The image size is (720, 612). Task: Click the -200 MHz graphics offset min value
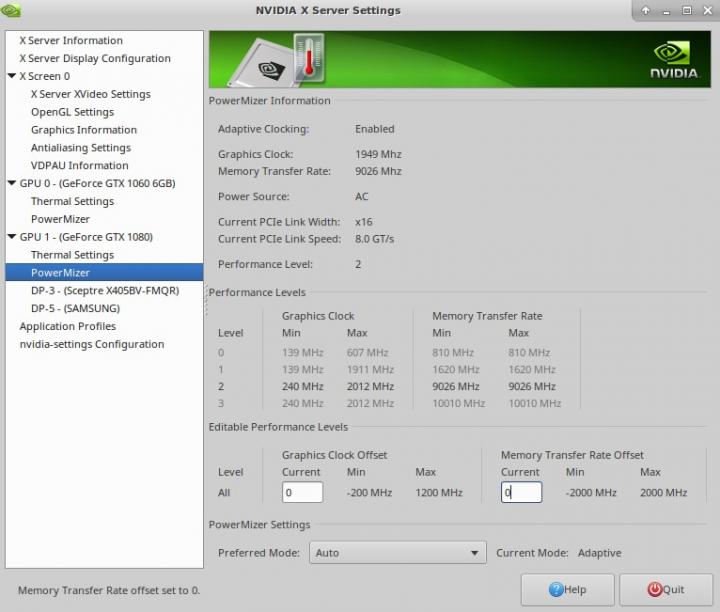[x=369, y=493]
